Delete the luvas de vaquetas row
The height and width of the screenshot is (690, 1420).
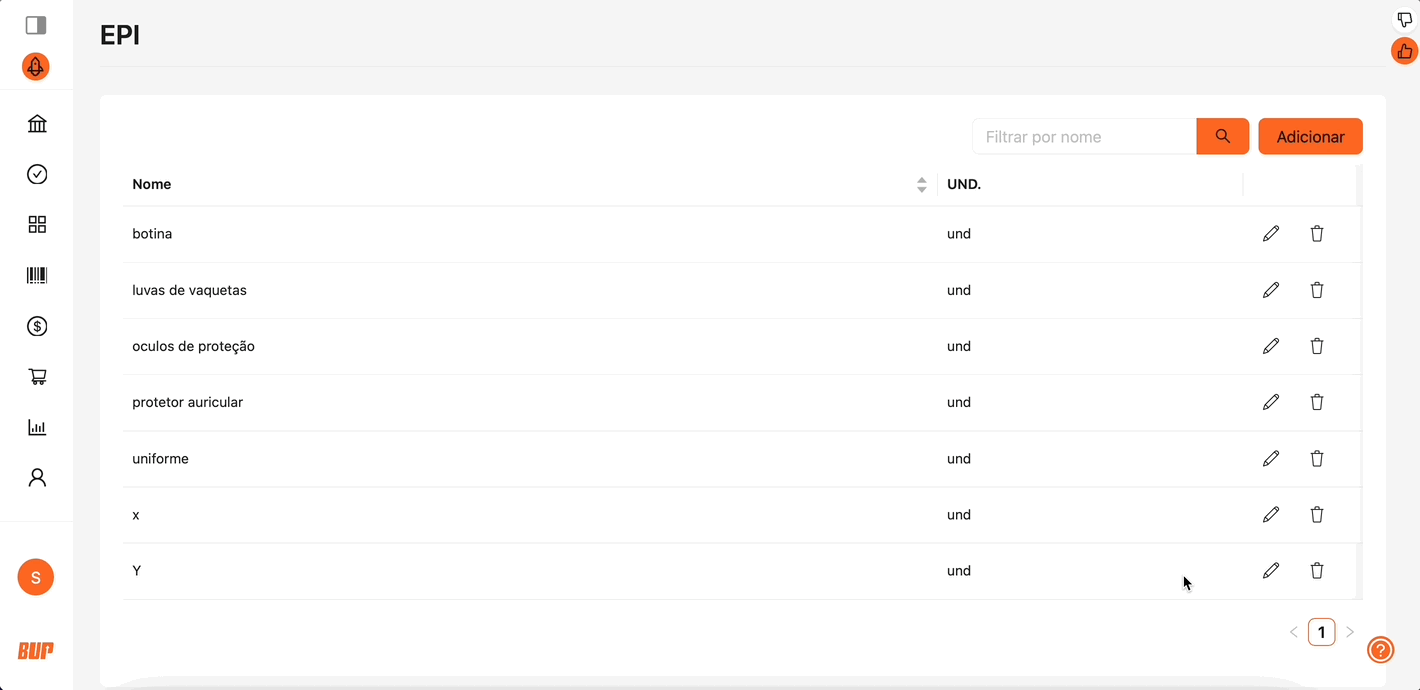(x=1317, y=290)
